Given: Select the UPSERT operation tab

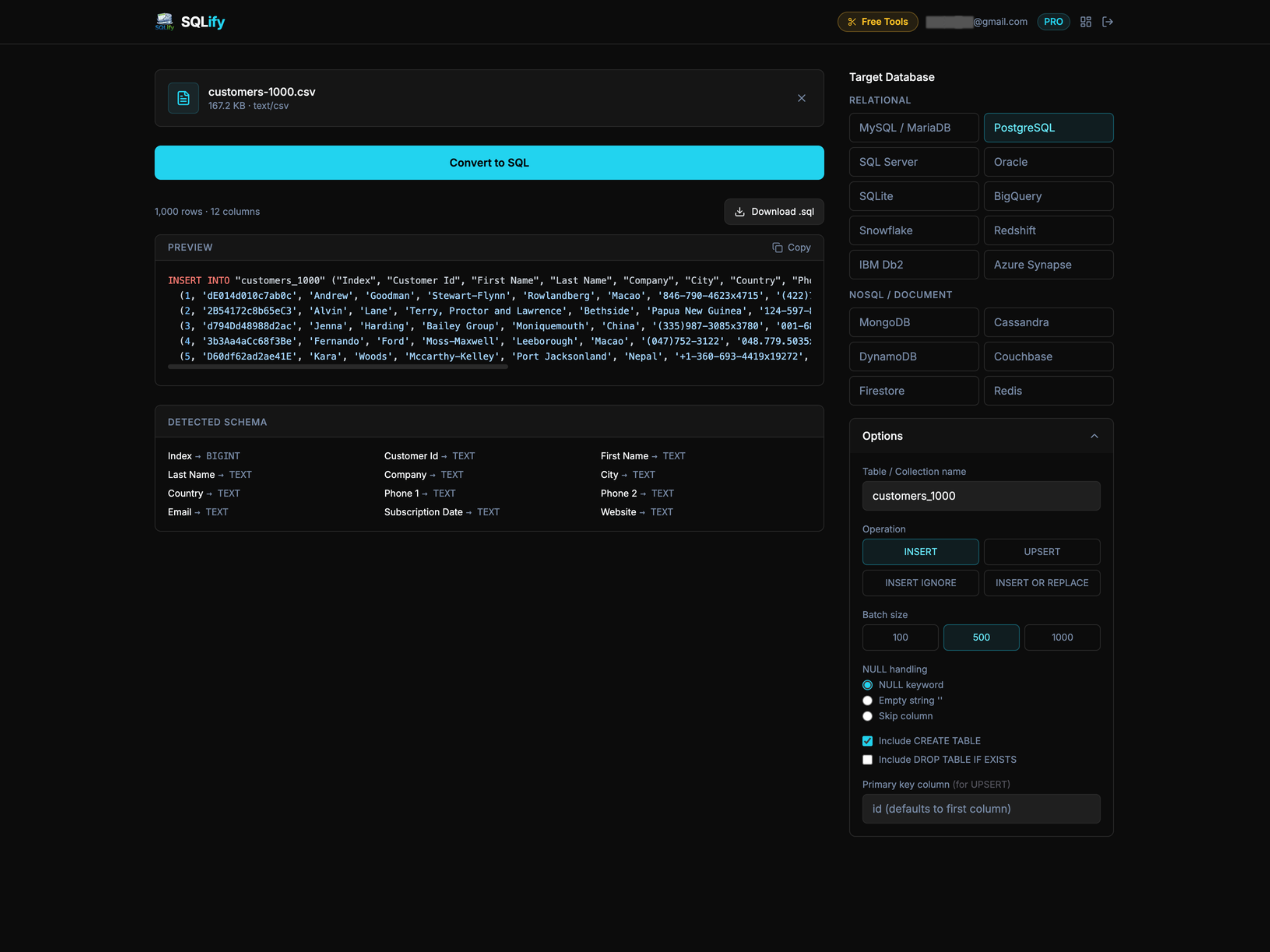Looking at the screenshot, I should pos(1042,551).
